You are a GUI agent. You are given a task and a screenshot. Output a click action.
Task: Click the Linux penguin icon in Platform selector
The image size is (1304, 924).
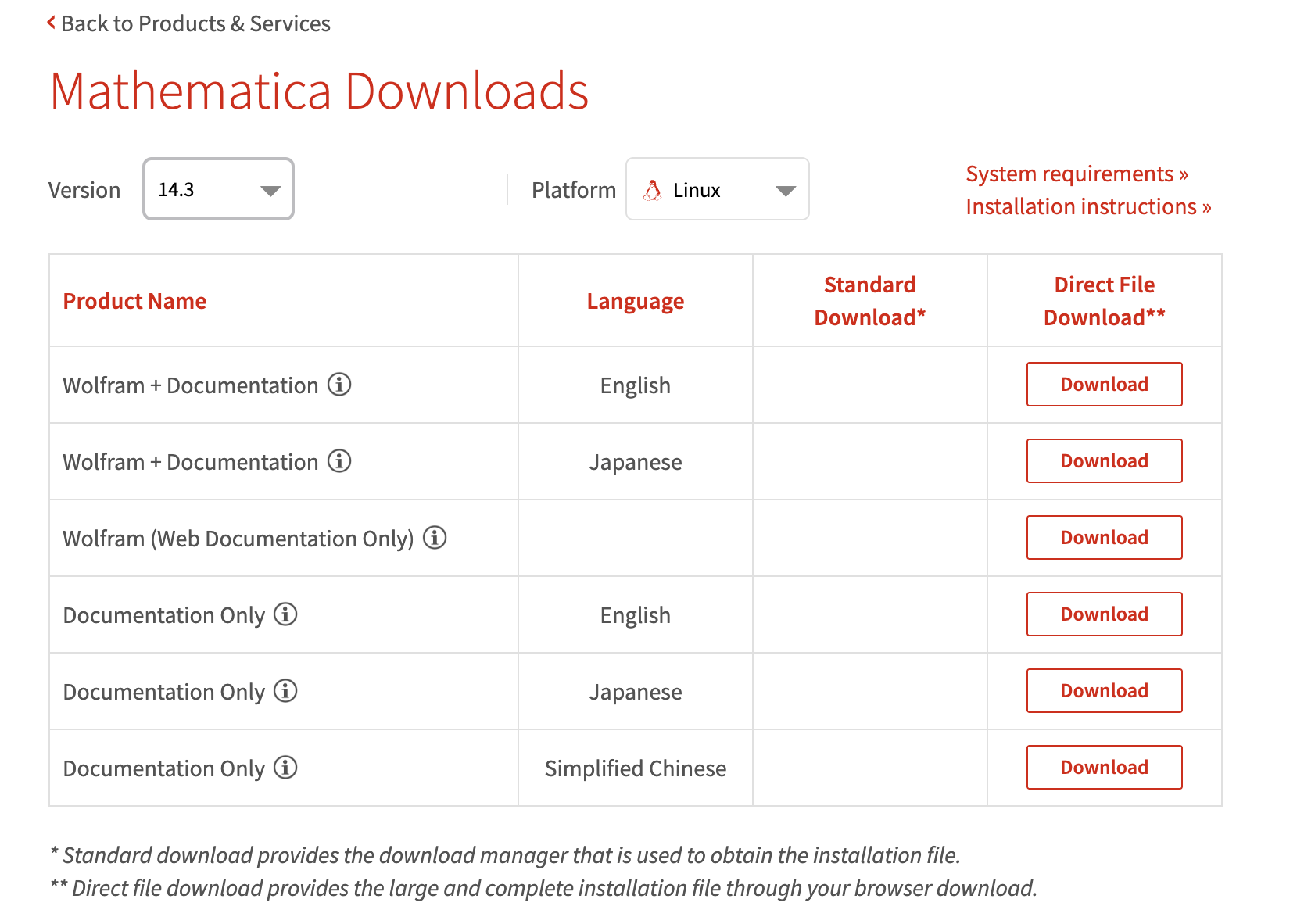pyautogui.click(x=653, y=190)
